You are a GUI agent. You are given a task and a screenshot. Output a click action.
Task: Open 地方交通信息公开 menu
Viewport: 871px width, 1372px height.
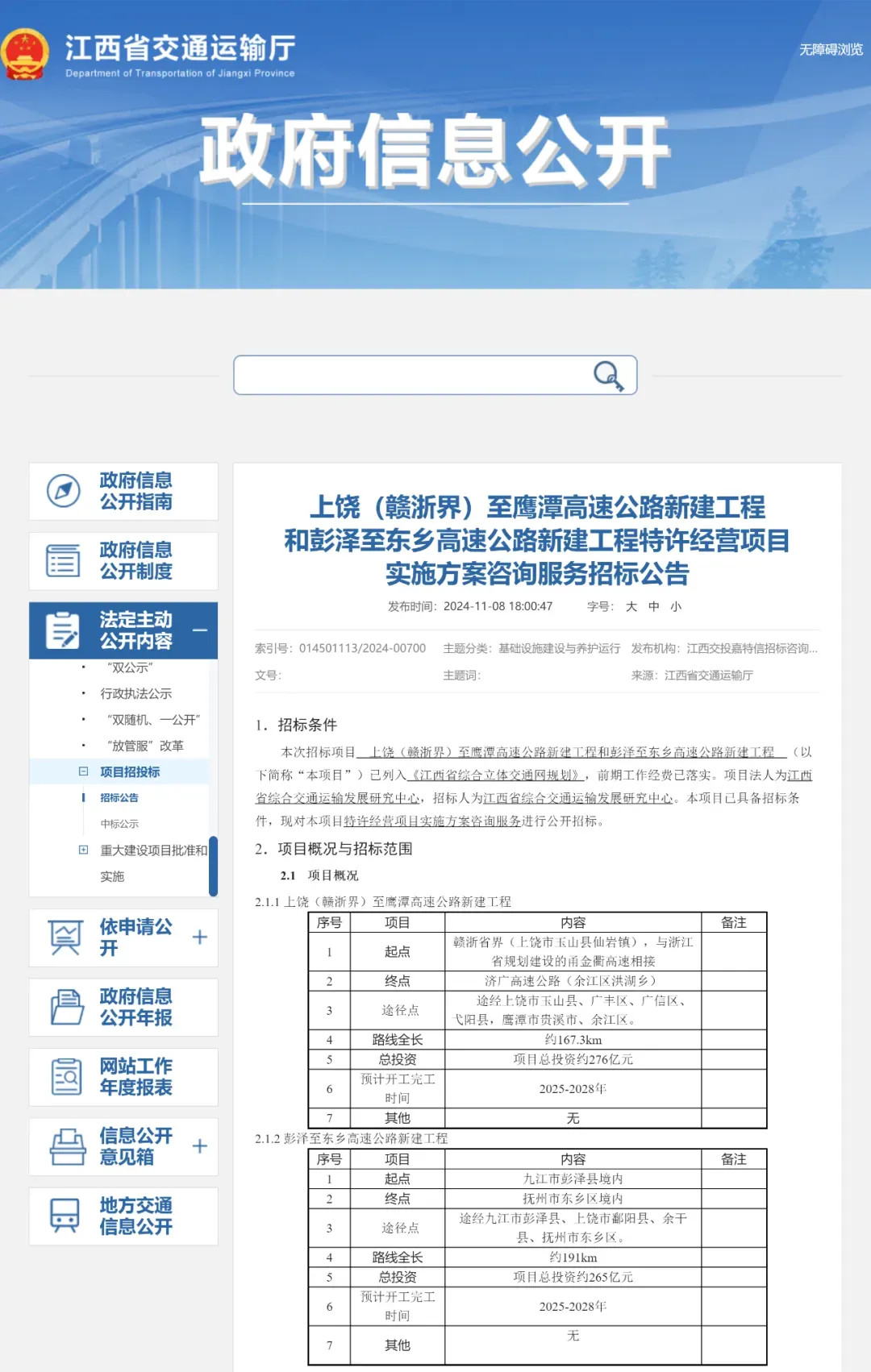pos(123,1216)
